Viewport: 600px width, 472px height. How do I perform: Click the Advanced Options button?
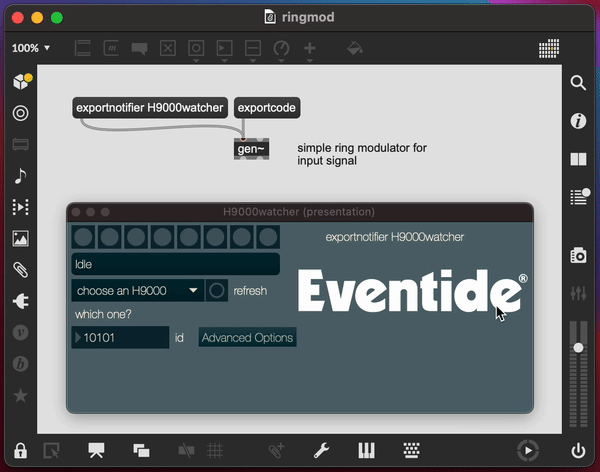[x=247, y=337]
